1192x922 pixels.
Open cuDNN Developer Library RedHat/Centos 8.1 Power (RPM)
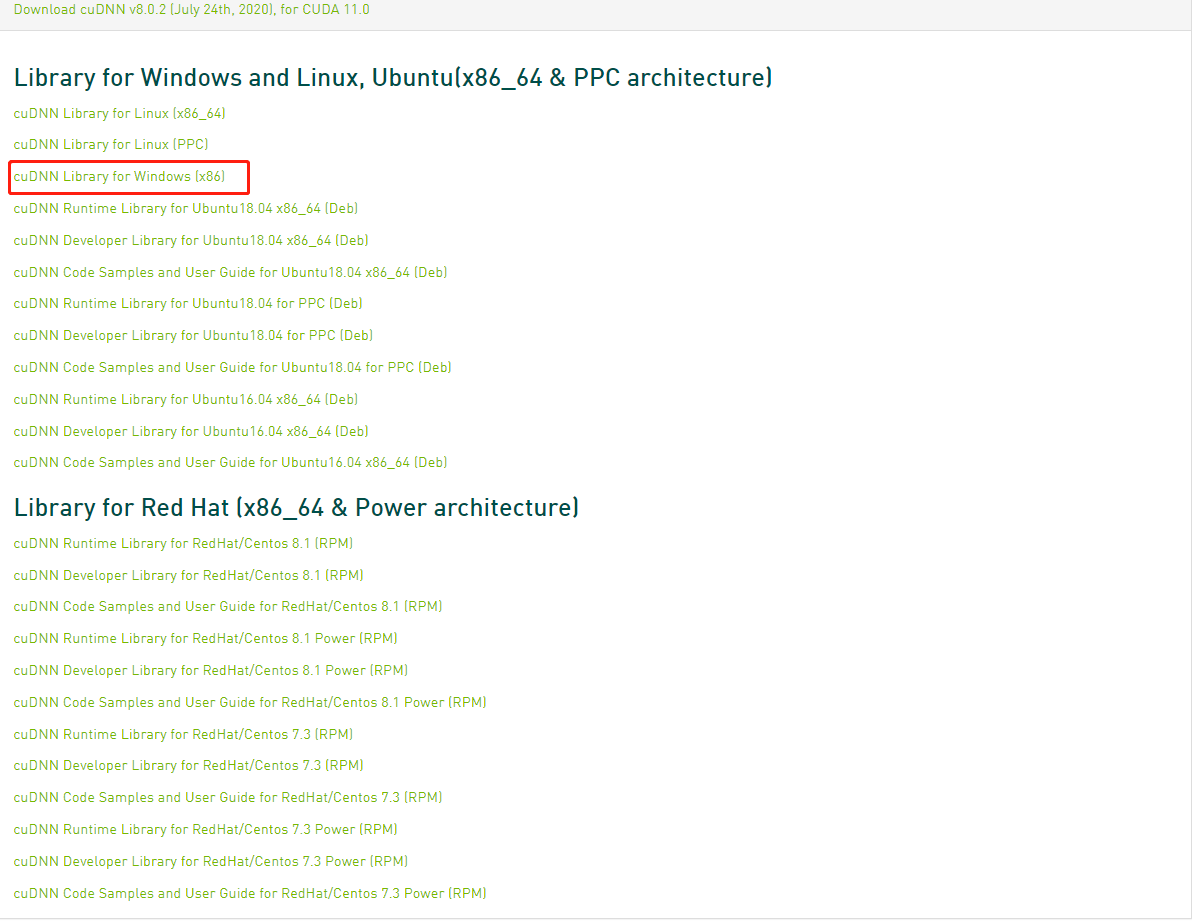pyautogui.click(x=211, y=670)
